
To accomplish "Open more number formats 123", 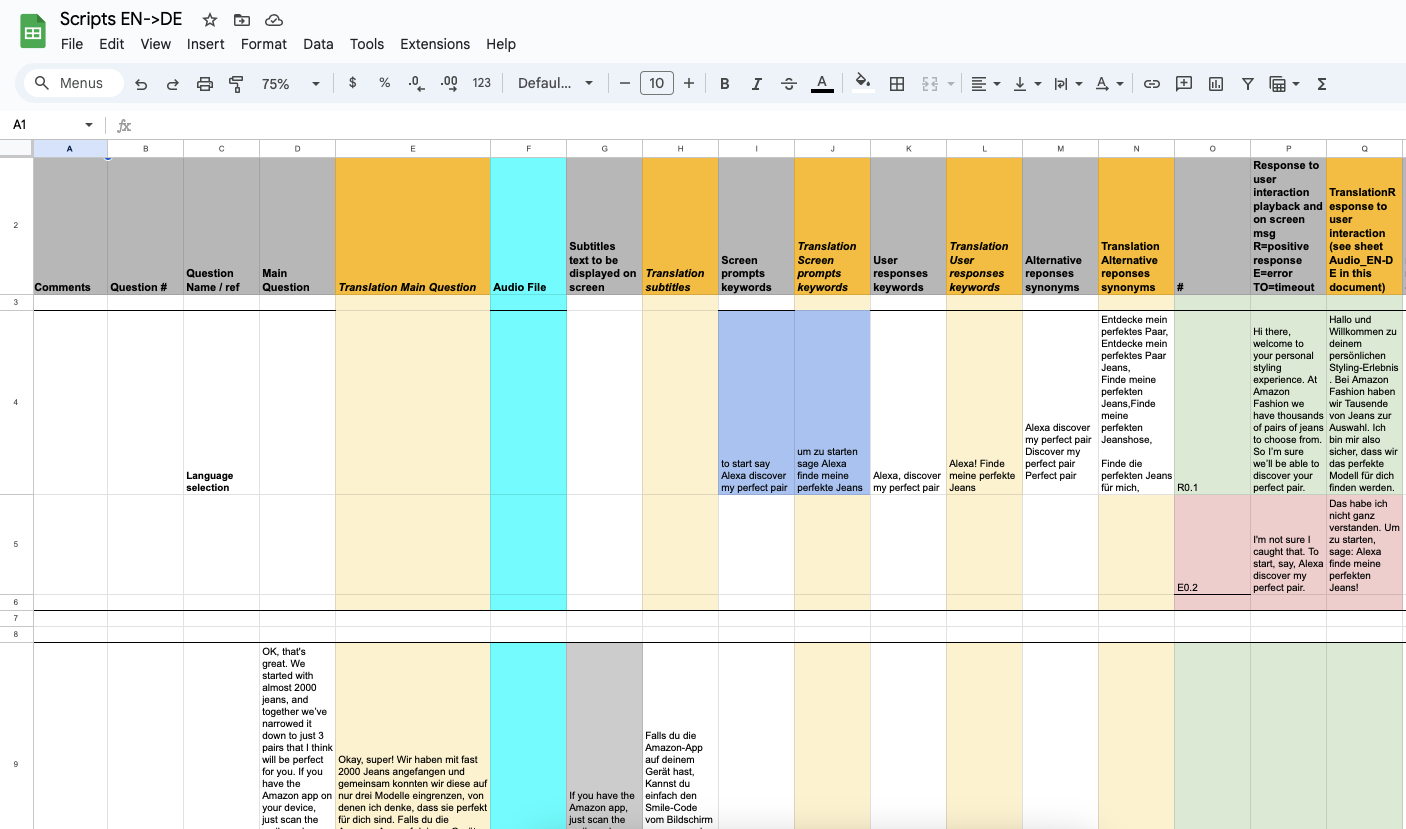I will [x=482, y=83].
